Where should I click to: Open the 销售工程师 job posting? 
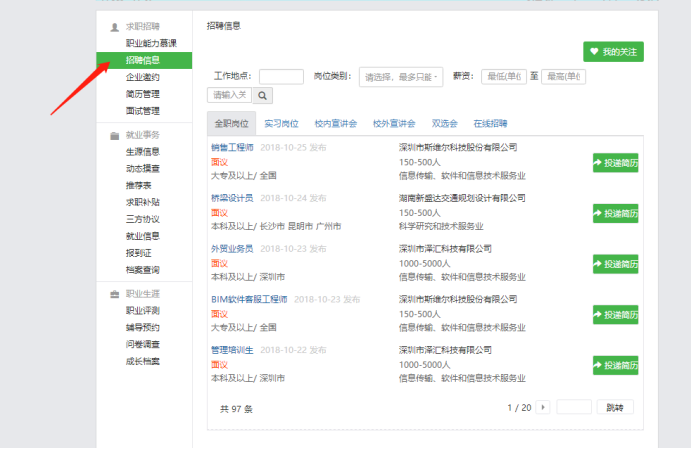tap(232, 147)
